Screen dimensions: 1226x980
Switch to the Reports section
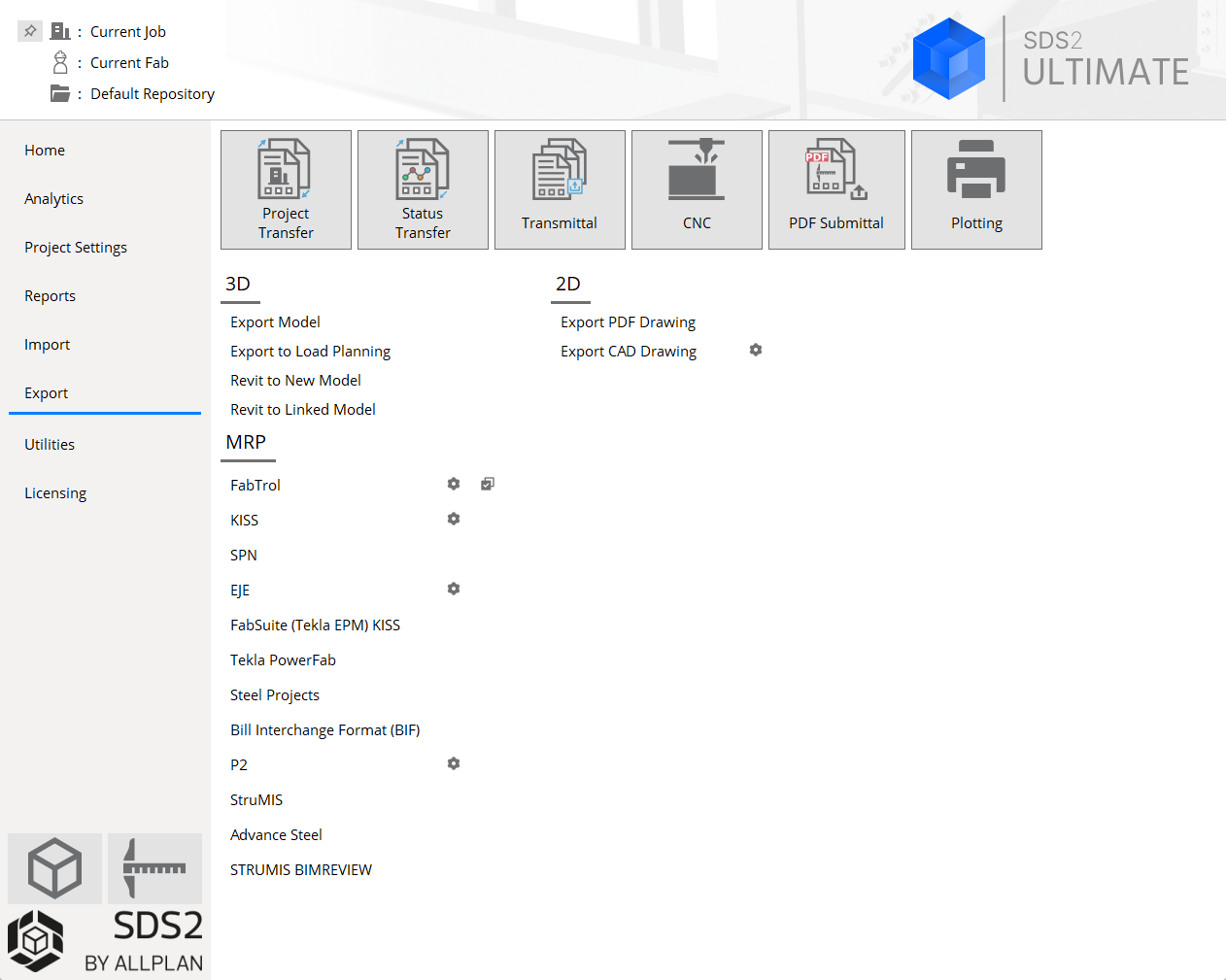51,296
